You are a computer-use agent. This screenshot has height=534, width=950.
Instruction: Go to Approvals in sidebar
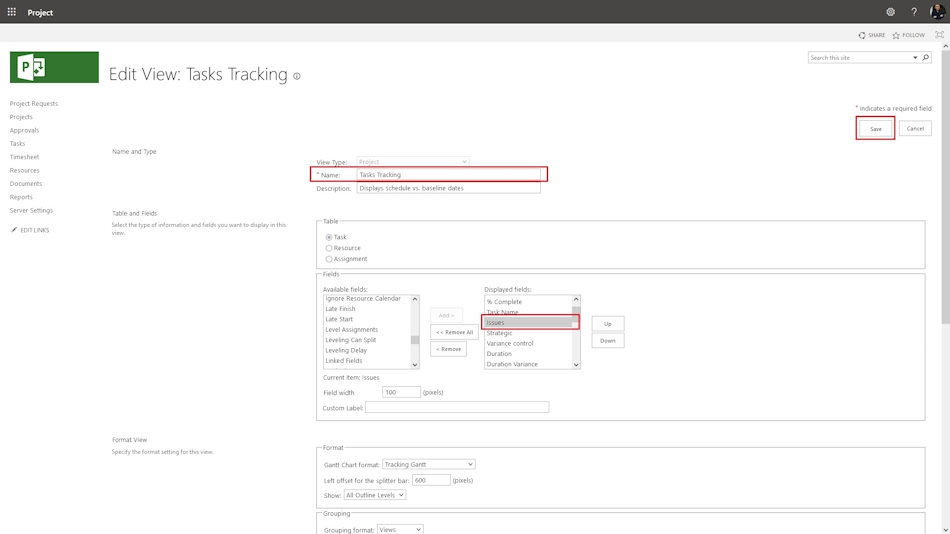tap(24, 130)
